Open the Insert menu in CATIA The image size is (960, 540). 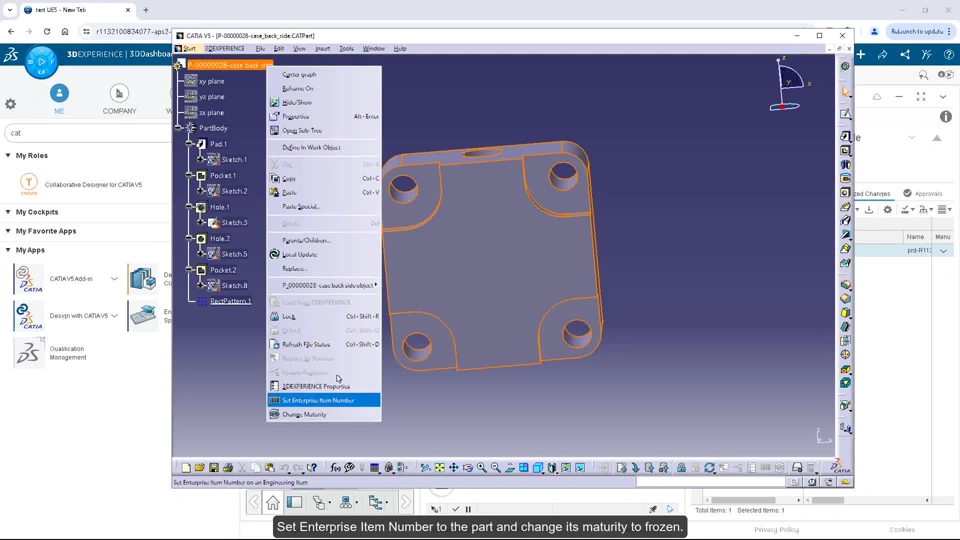point(323,48)
